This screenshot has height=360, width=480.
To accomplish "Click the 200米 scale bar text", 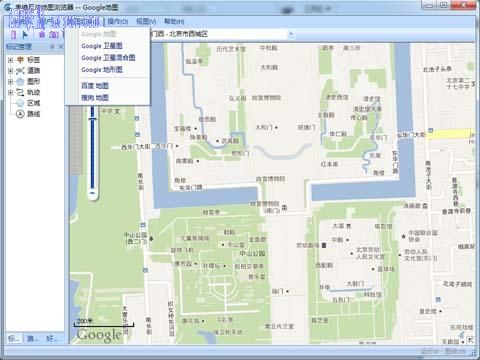I will (x=85, y=321).
